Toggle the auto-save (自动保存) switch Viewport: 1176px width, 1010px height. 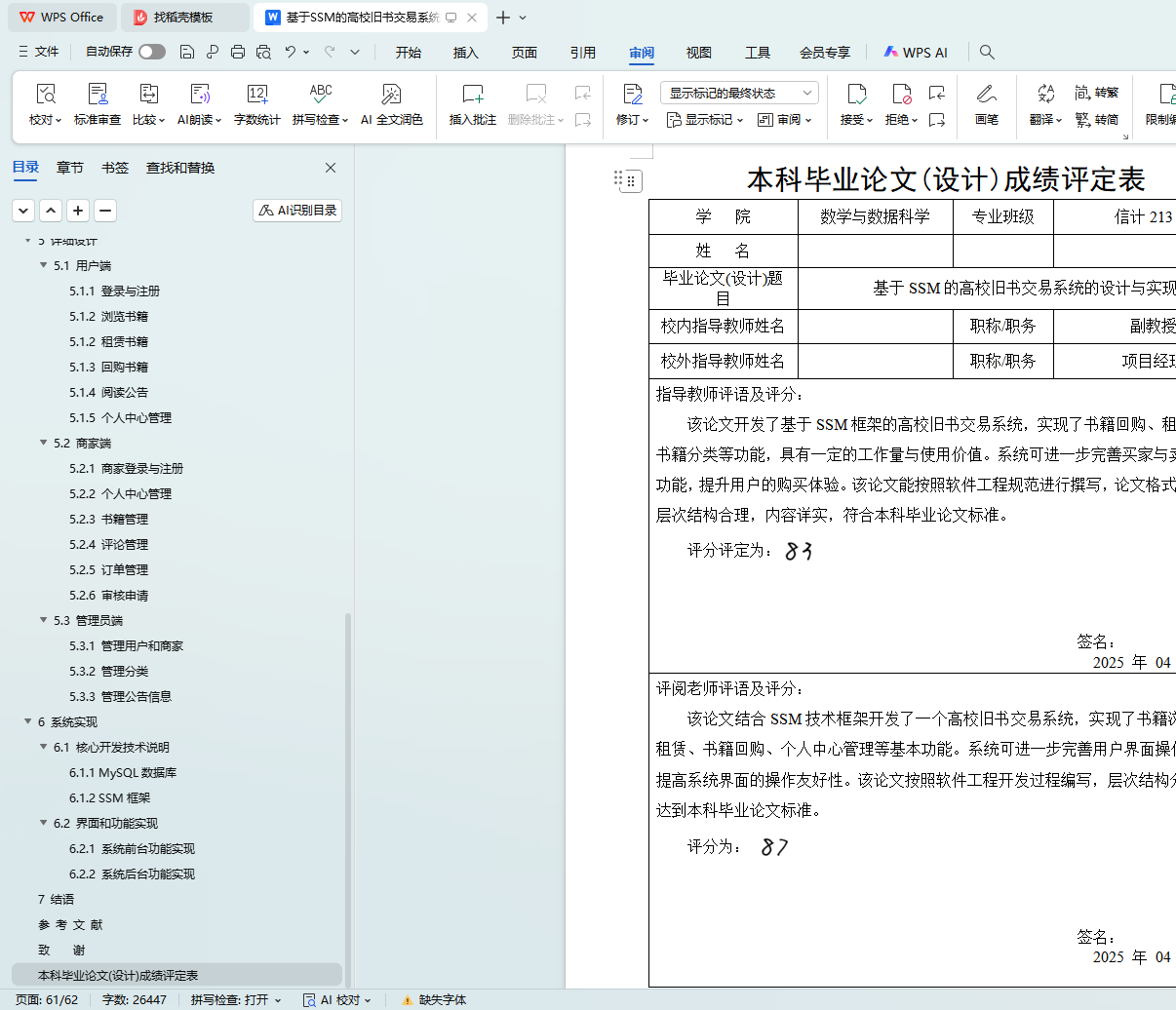coord(151,52)
